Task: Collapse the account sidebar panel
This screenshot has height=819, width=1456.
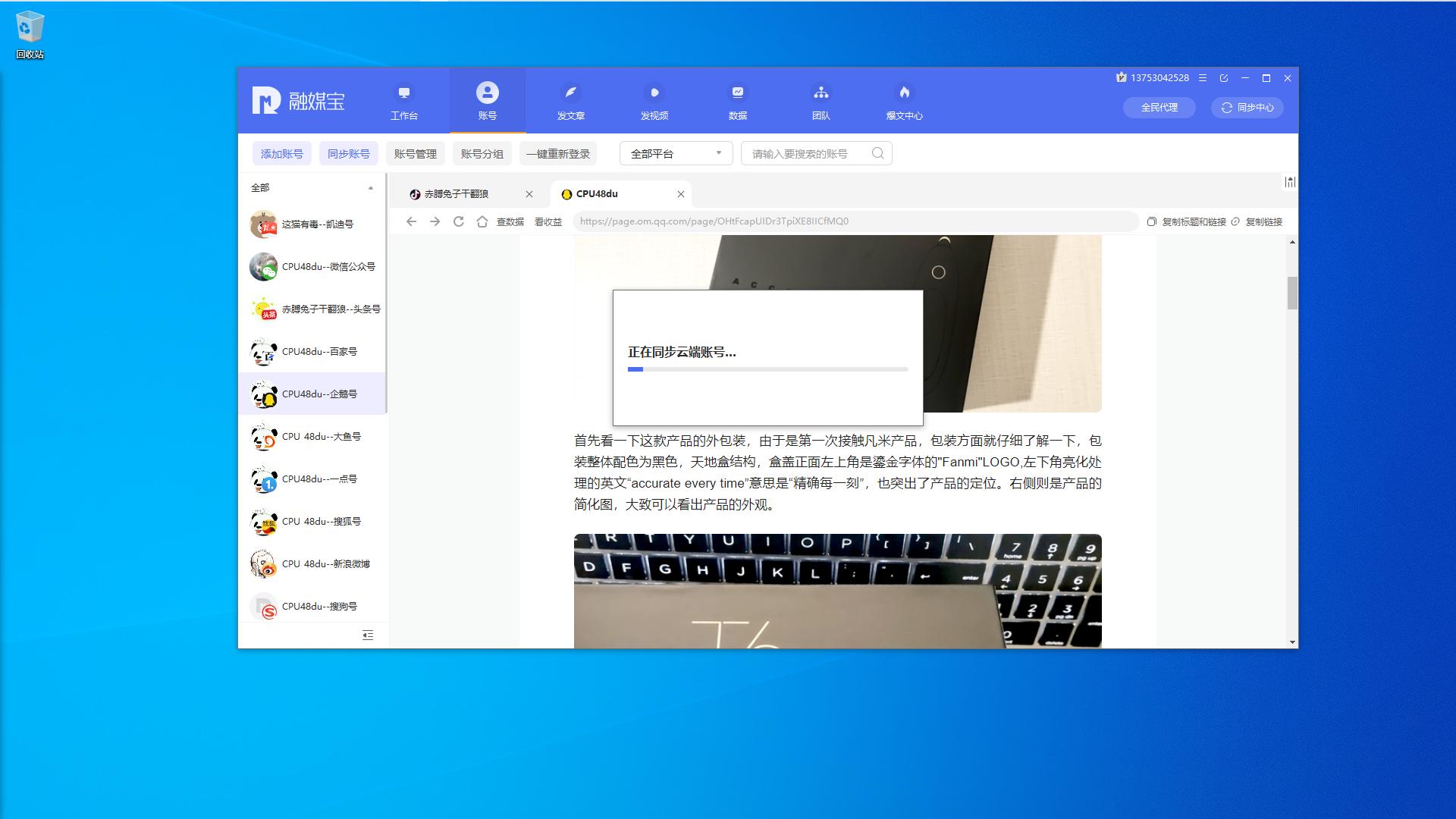Action: click(x=368, y=635)
